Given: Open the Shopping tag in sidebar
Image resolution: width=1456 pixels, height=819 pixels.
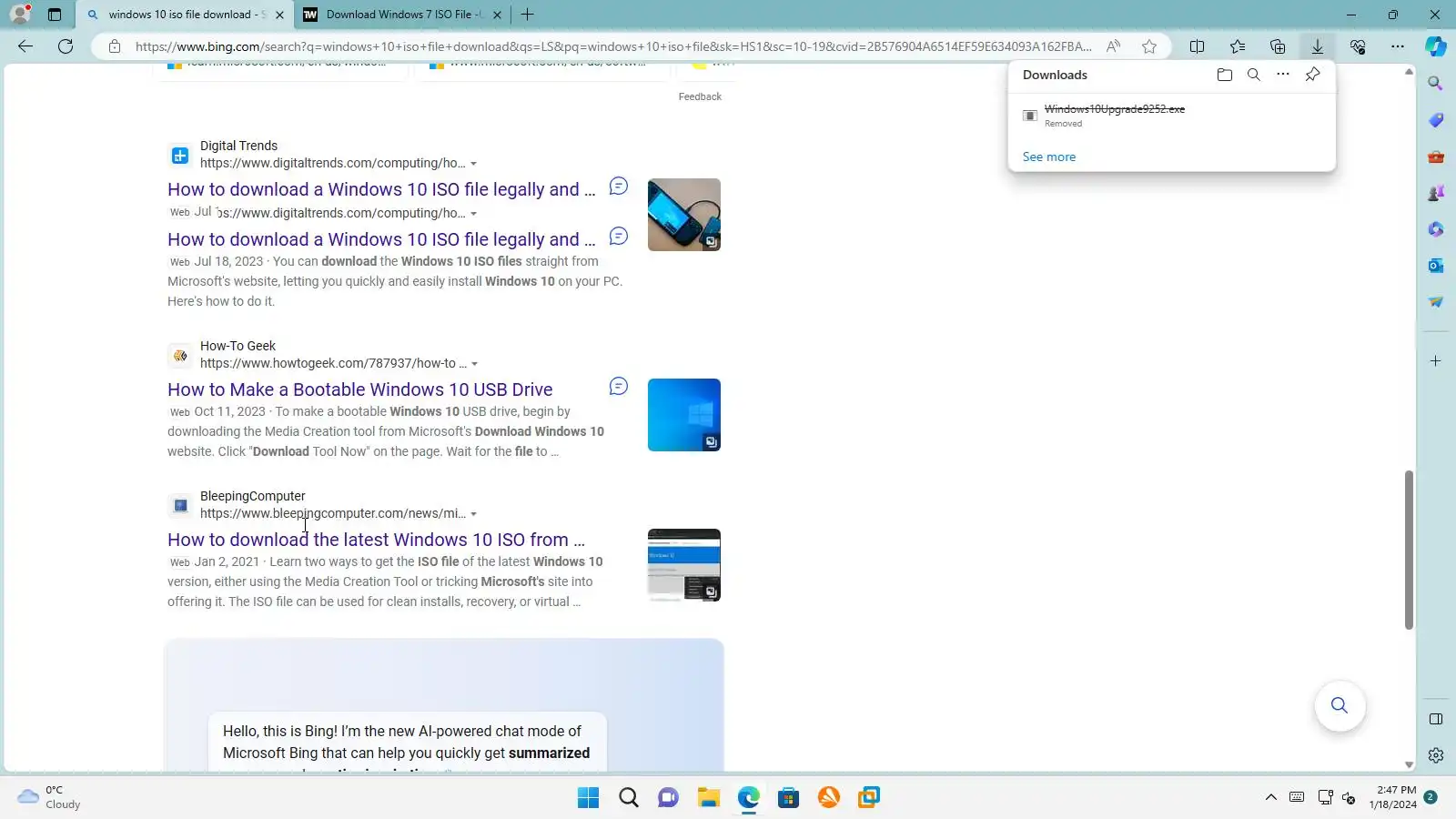Looking at the screenshot, I should tap(1436, 120).
